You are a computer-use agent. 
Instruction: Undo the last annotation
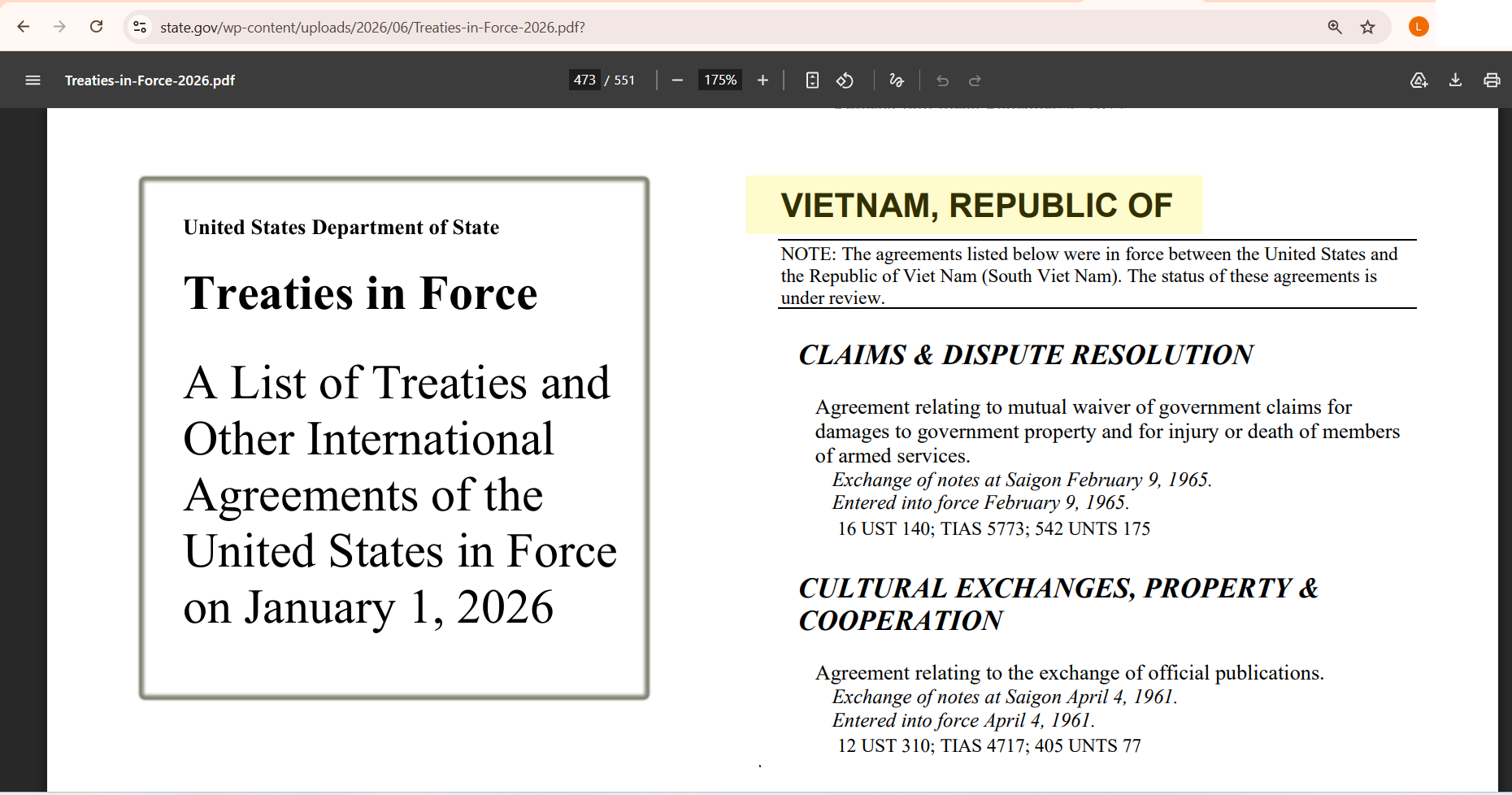click(942, 80)
